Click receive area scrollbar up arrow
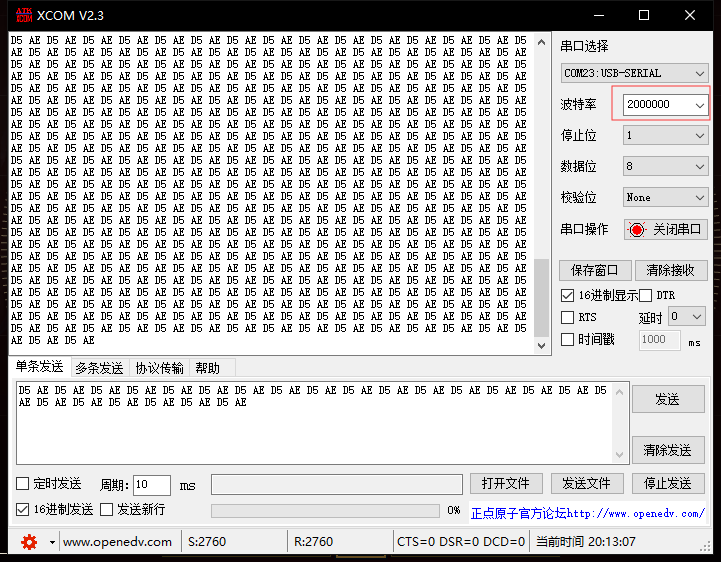Screen dimensions: 721x562 coord(542,42)
